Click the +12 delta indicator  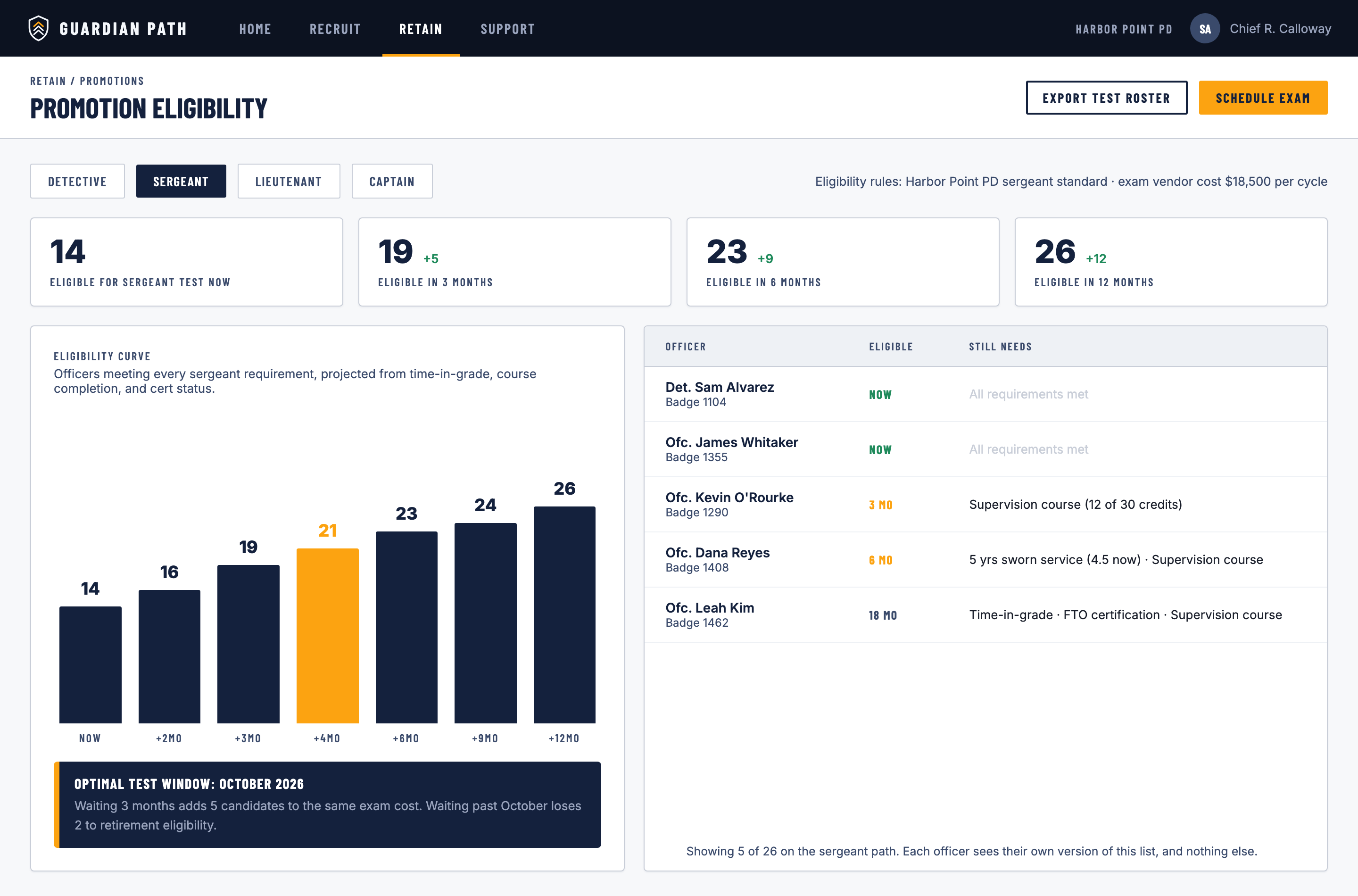1096,259
